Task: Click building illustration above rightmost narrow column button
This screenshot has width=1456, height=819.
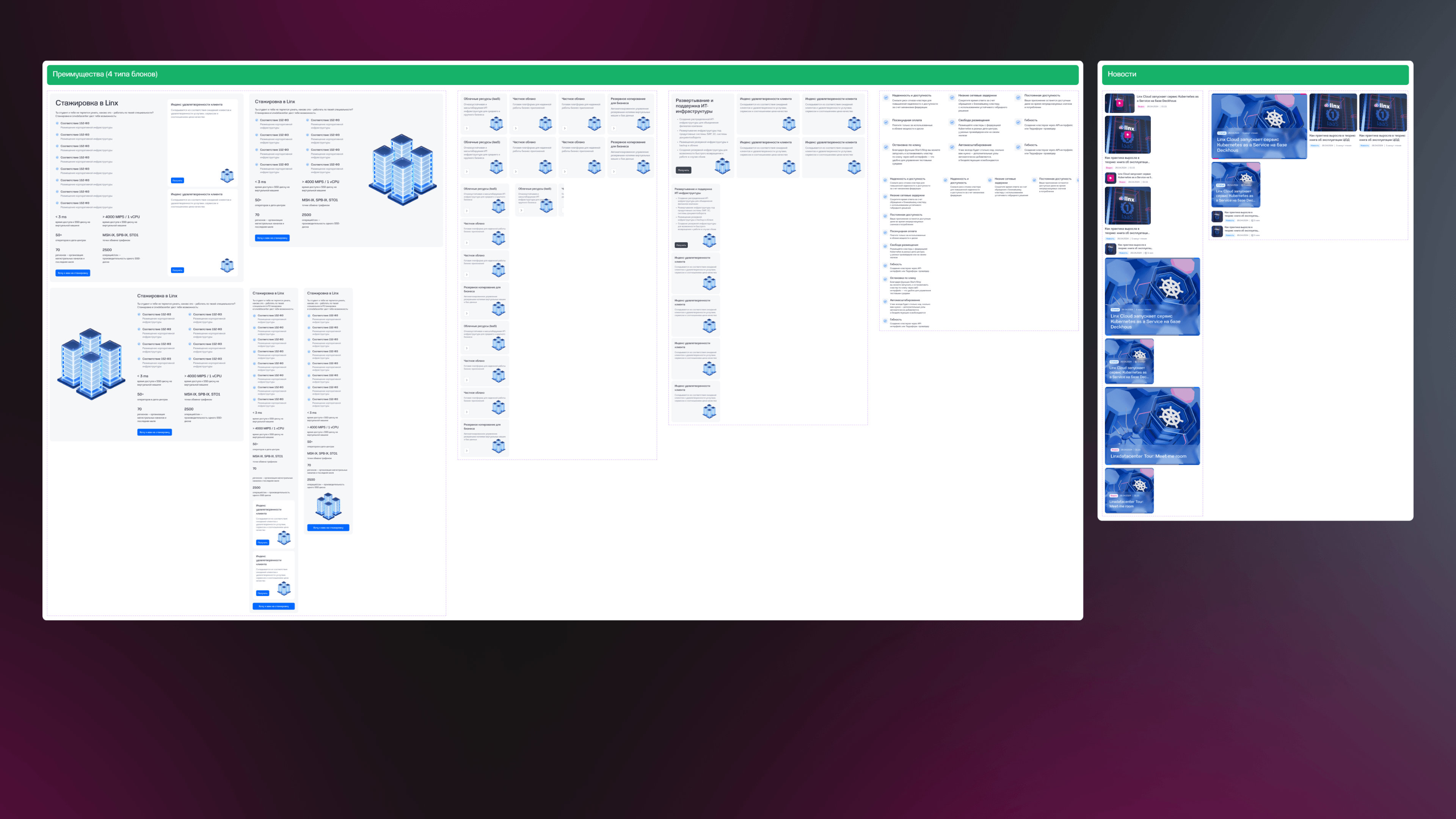Action: tap(328, 506)
